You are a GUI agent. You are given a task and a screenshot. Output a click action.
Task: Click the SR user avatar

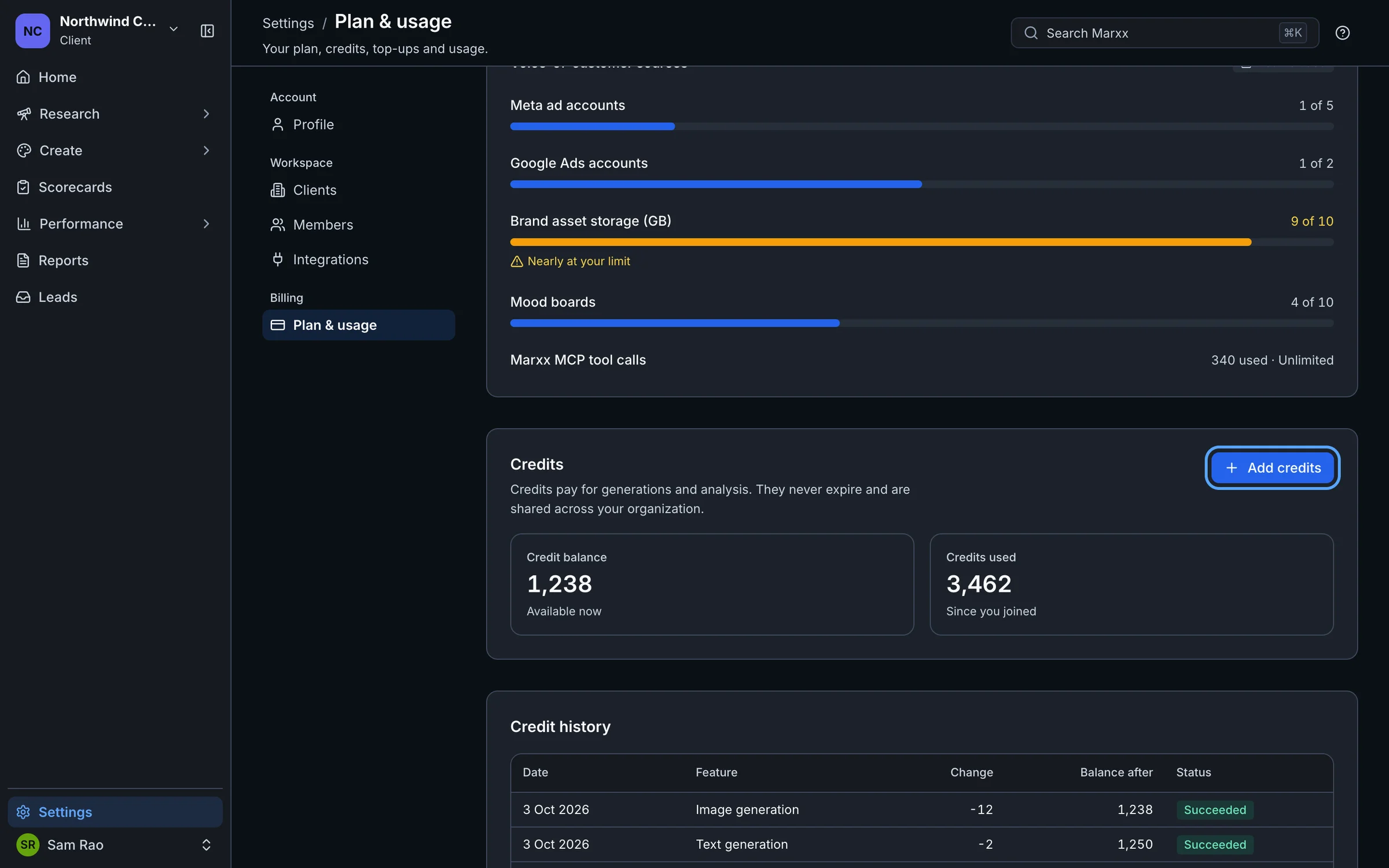click(x=28, y=844)
